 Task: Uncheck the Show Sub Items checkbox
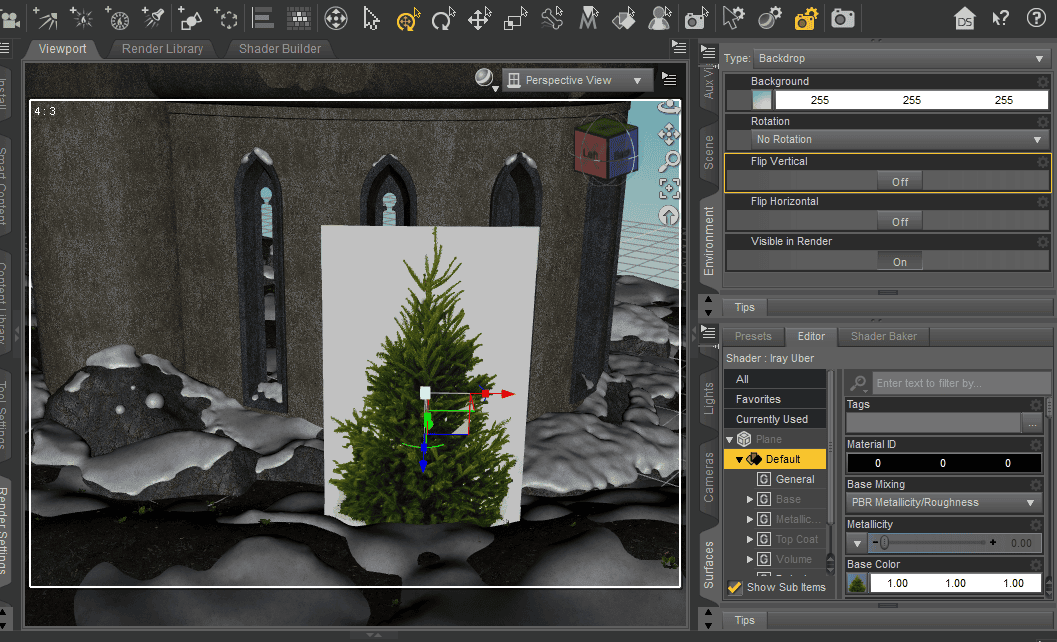click(x=735, y=587)
